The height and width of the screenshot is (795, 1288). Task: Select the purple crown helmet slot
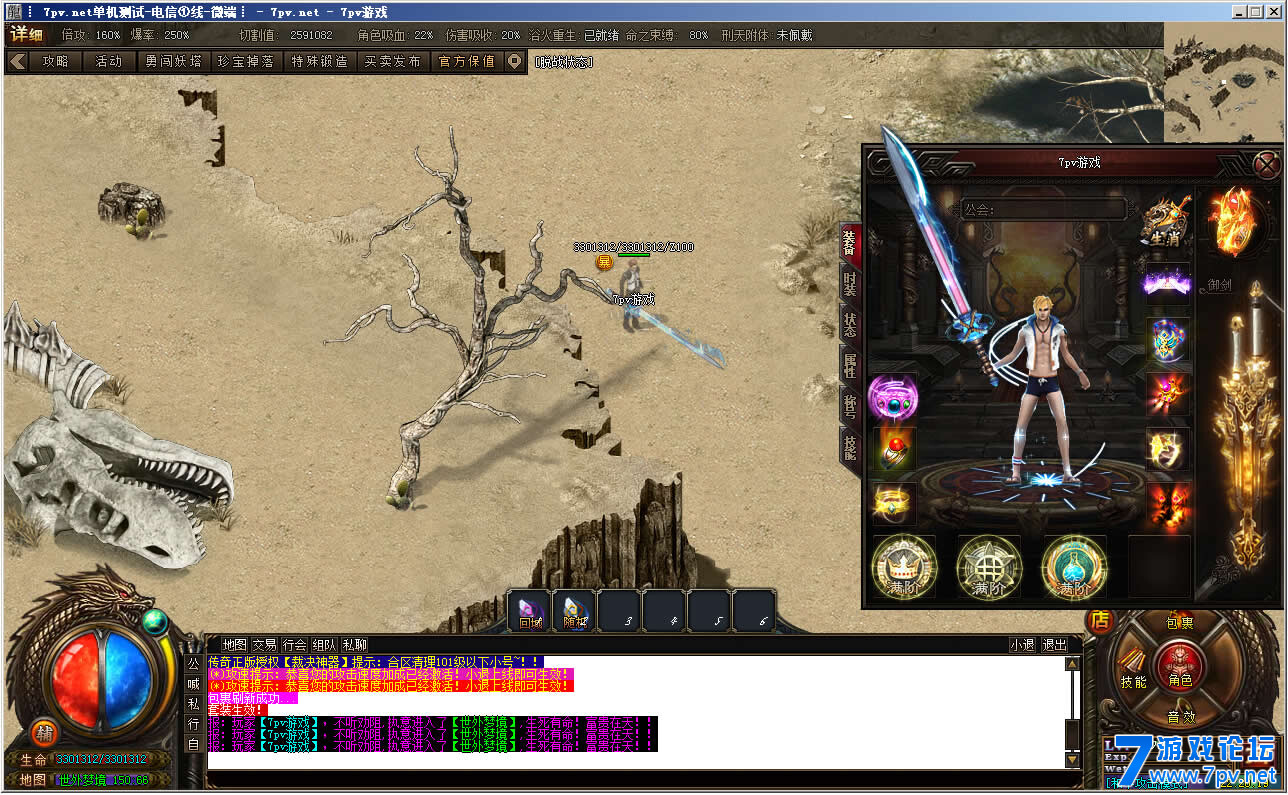pyautogui.click(x=1167, y=284)
